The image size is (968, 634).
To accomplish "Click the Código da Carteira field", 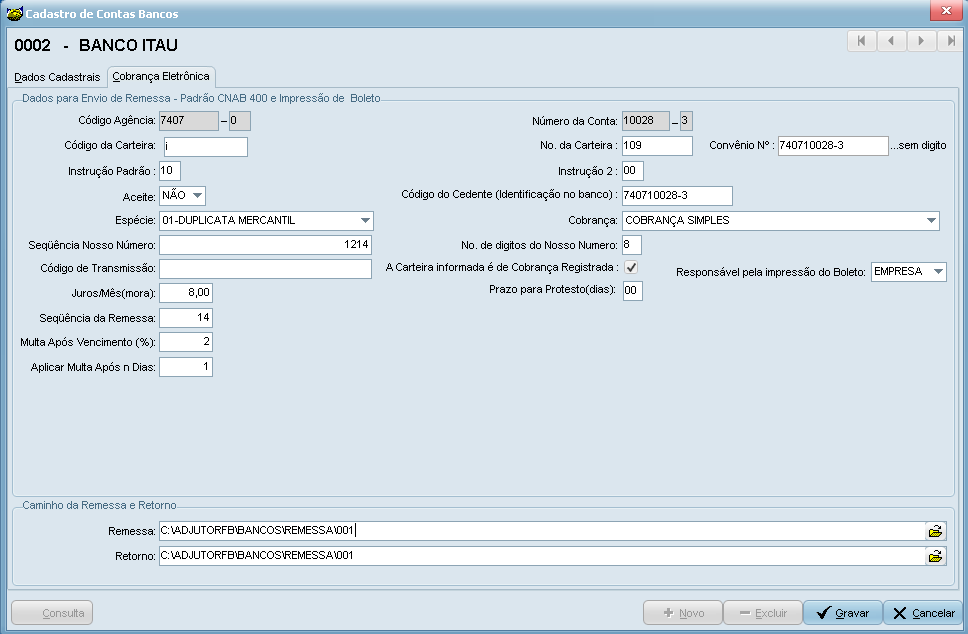I will tap(206, 147).
